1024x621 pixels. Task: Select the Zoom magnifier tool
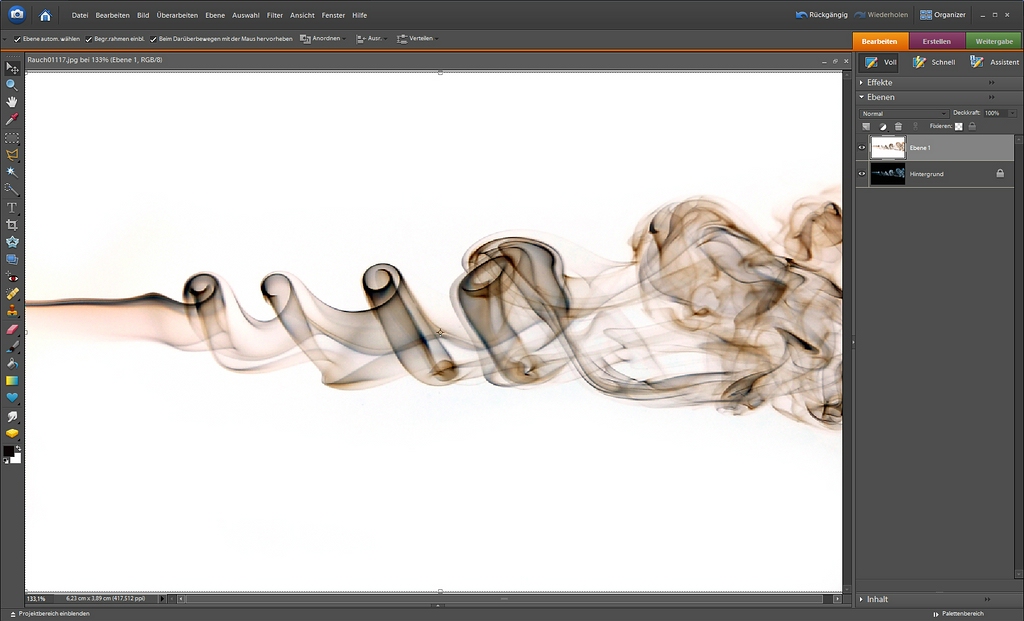tap(12, 85)
